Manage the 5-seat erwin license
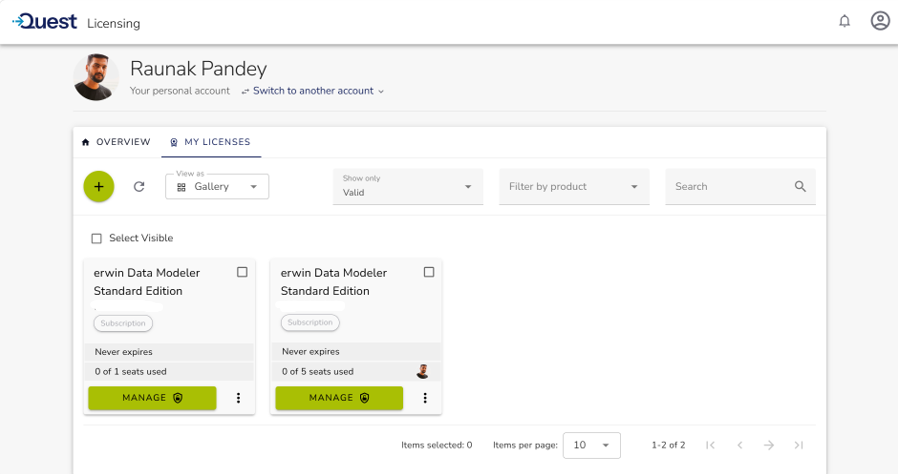This screenshot has height=474, width=898. coord(339,398)
